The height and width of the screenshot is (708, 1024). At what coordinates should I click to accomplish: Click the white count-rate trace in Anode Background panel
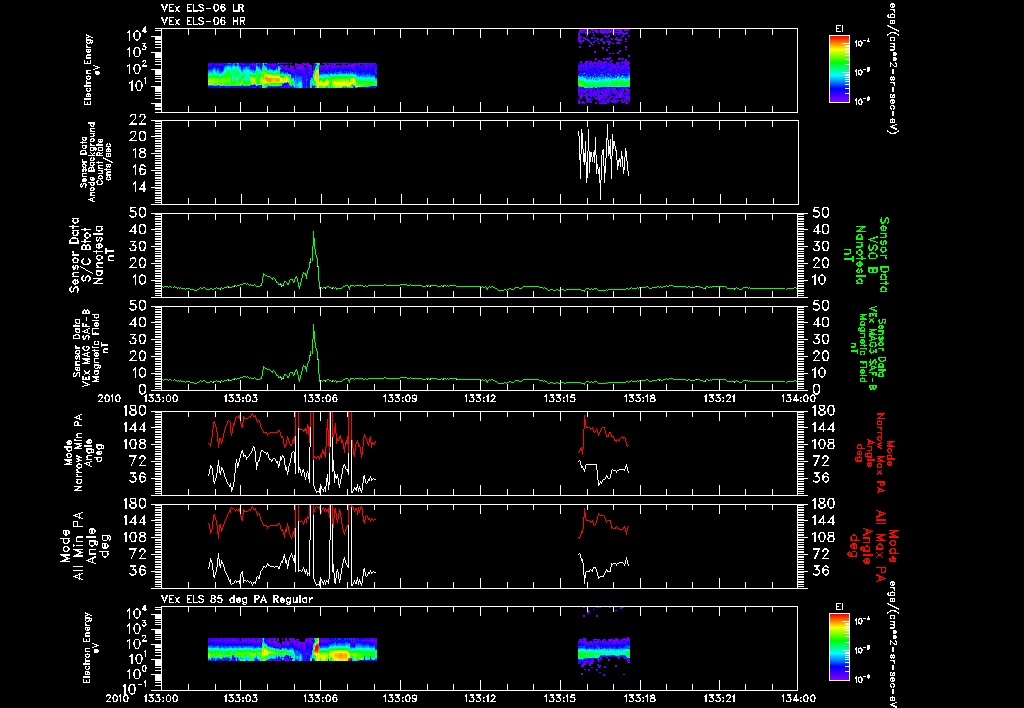[x=604, y=160]
